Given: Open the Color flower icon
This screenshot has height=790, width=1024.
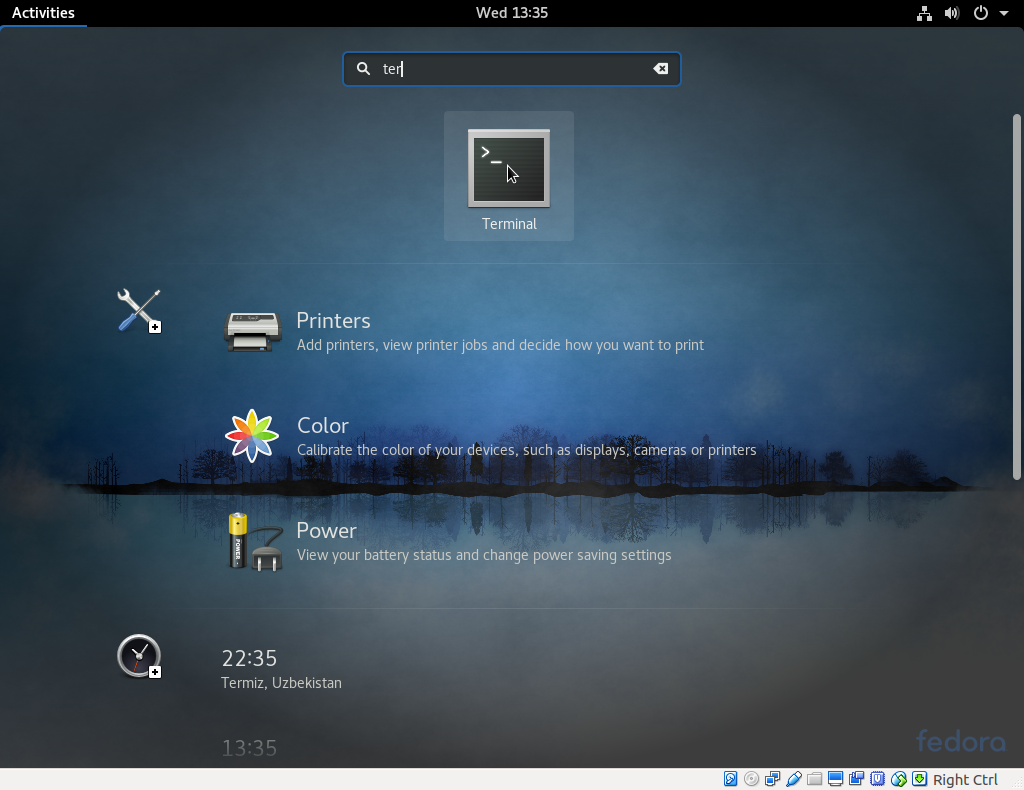Looking at the screenshot, I should (x=252, y=436).
